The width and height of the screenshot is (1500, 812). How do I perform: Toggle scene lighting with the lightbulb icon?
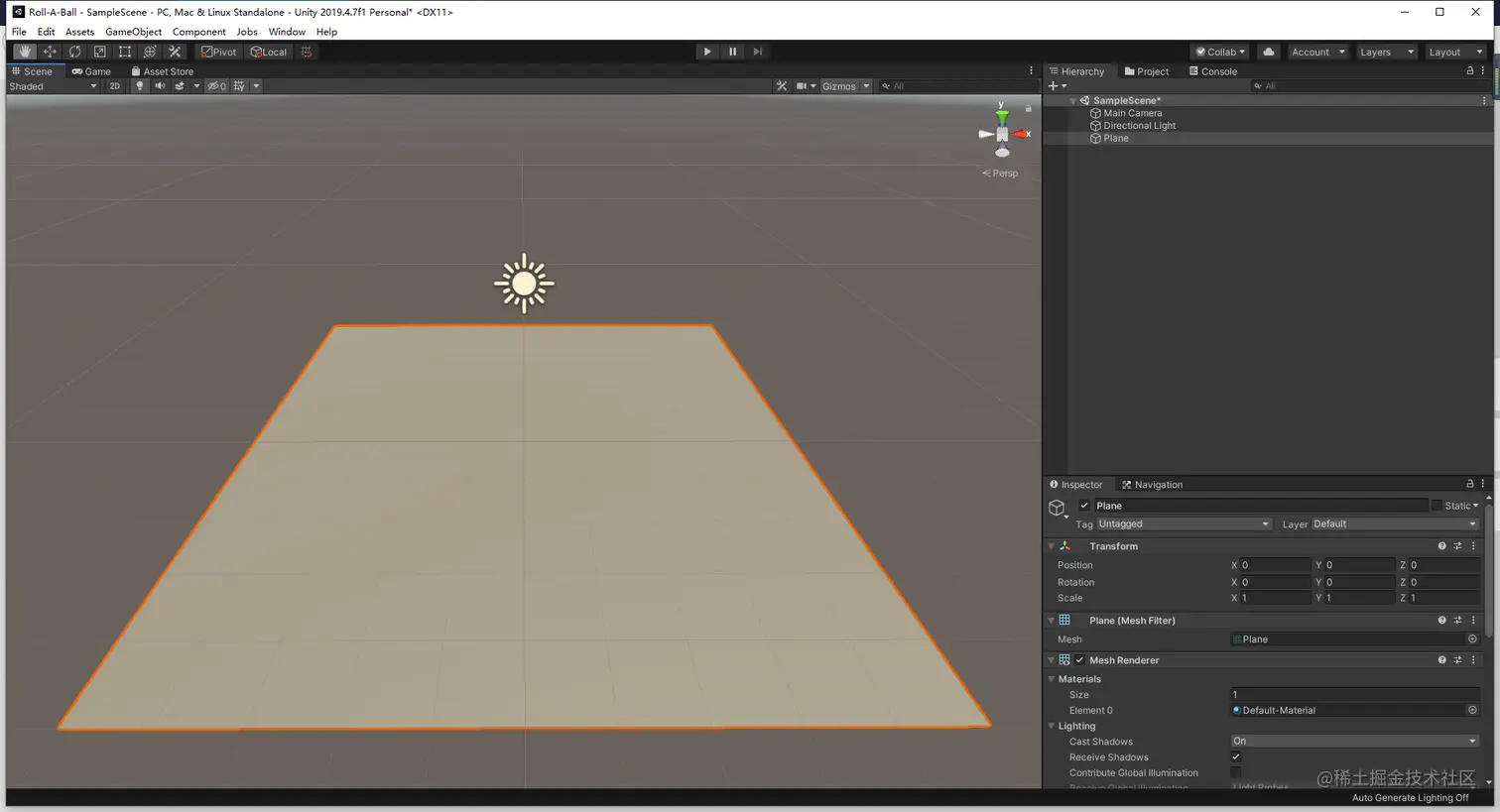(x=140, y=86)
